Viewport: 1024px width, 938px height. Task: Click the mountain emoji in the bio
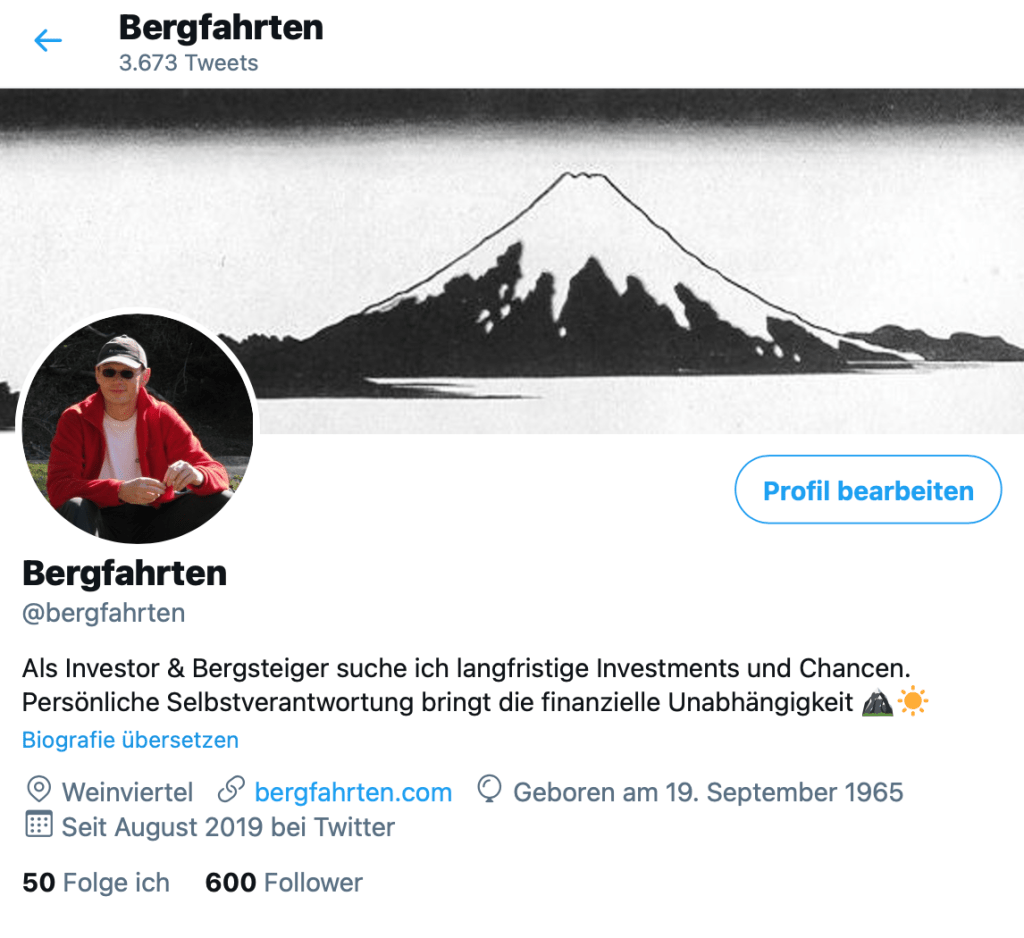pos(876,702)
